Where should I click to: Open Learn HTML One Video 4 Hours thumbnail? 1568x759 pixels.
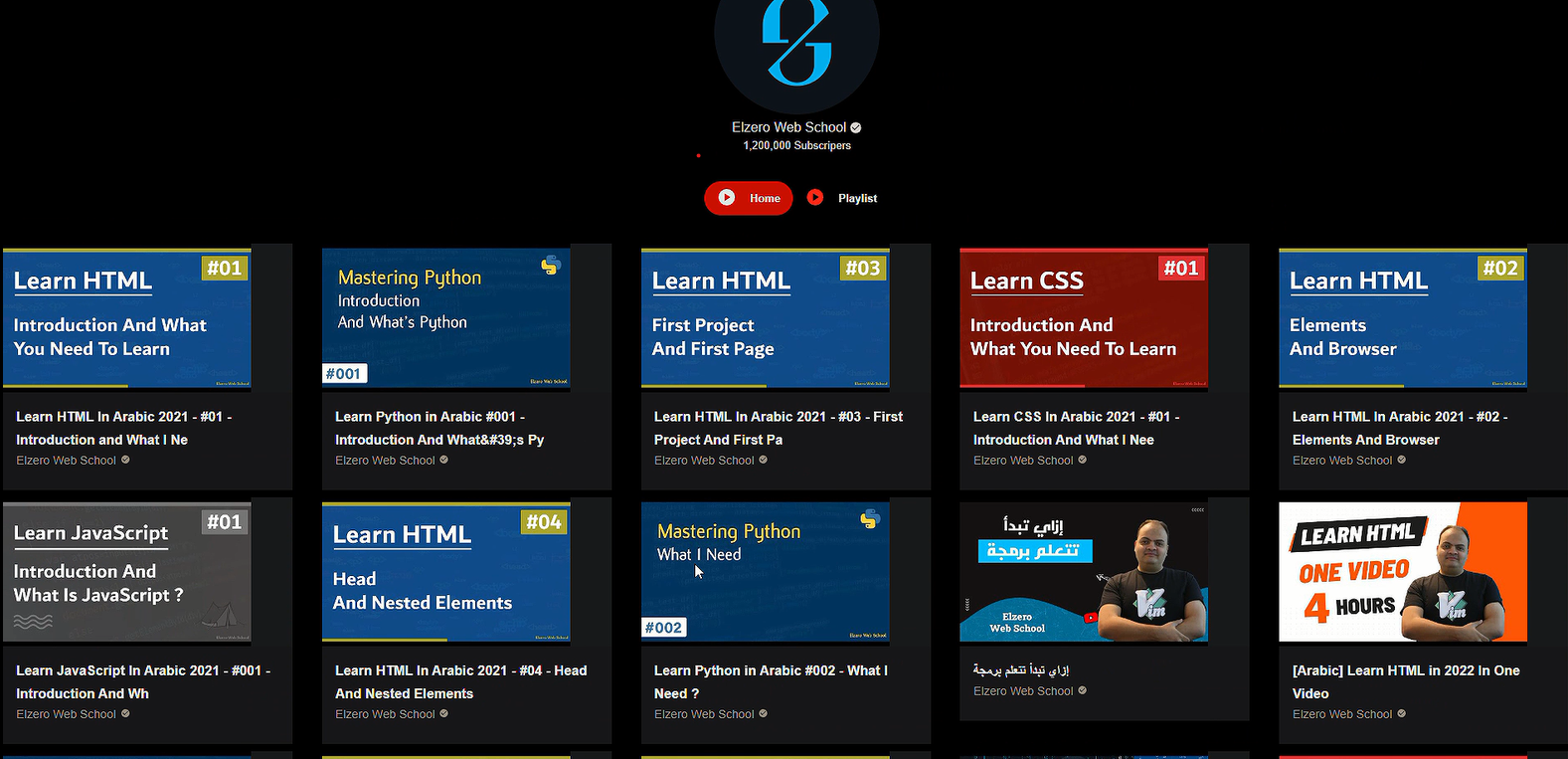(1403, 572)
